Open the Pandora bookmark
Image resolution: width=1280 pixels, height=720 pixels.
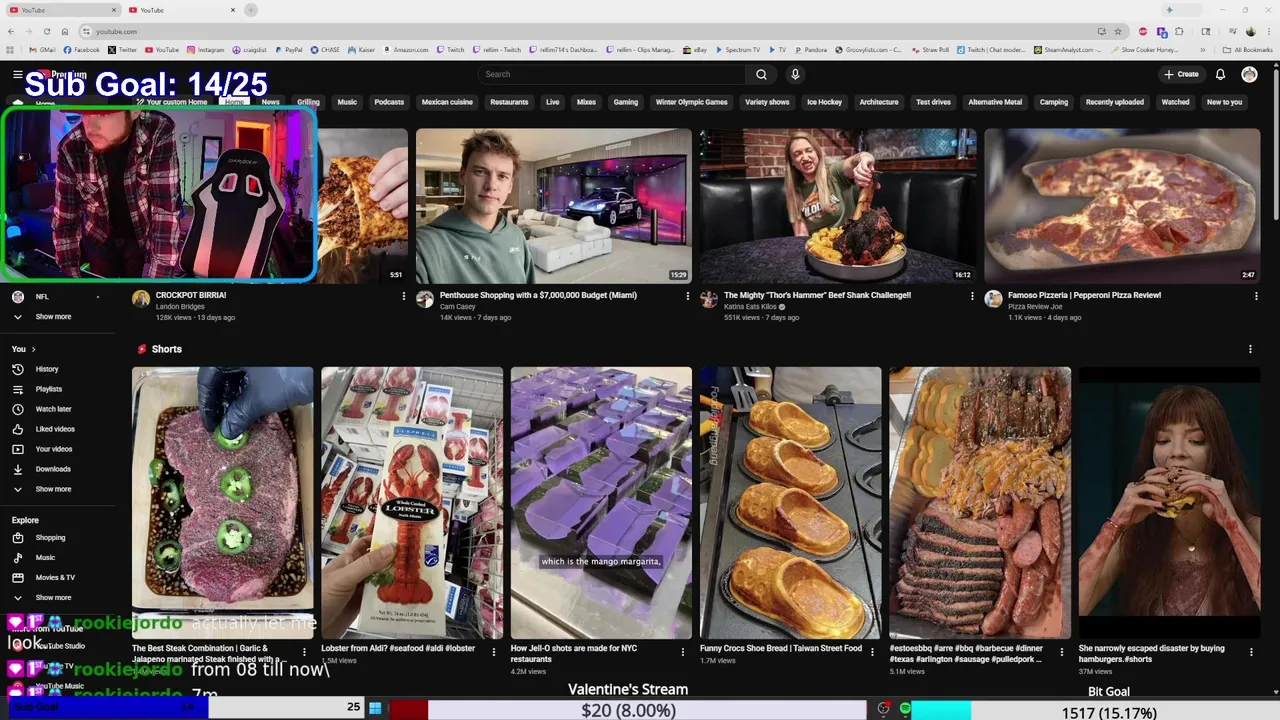point(810,49)
